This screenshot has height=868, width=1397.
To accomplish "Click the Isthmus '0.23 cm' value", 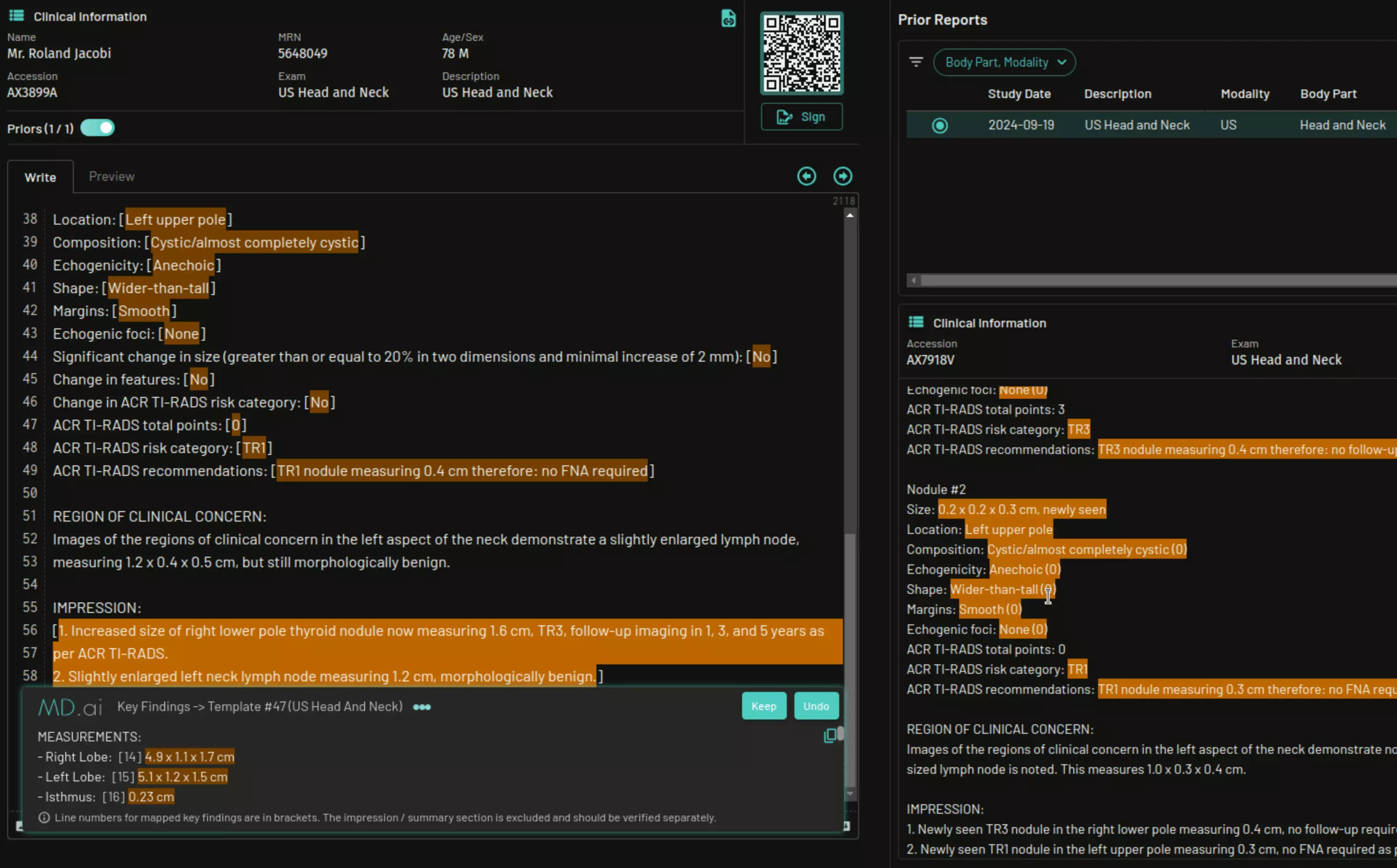I will 151,797.
